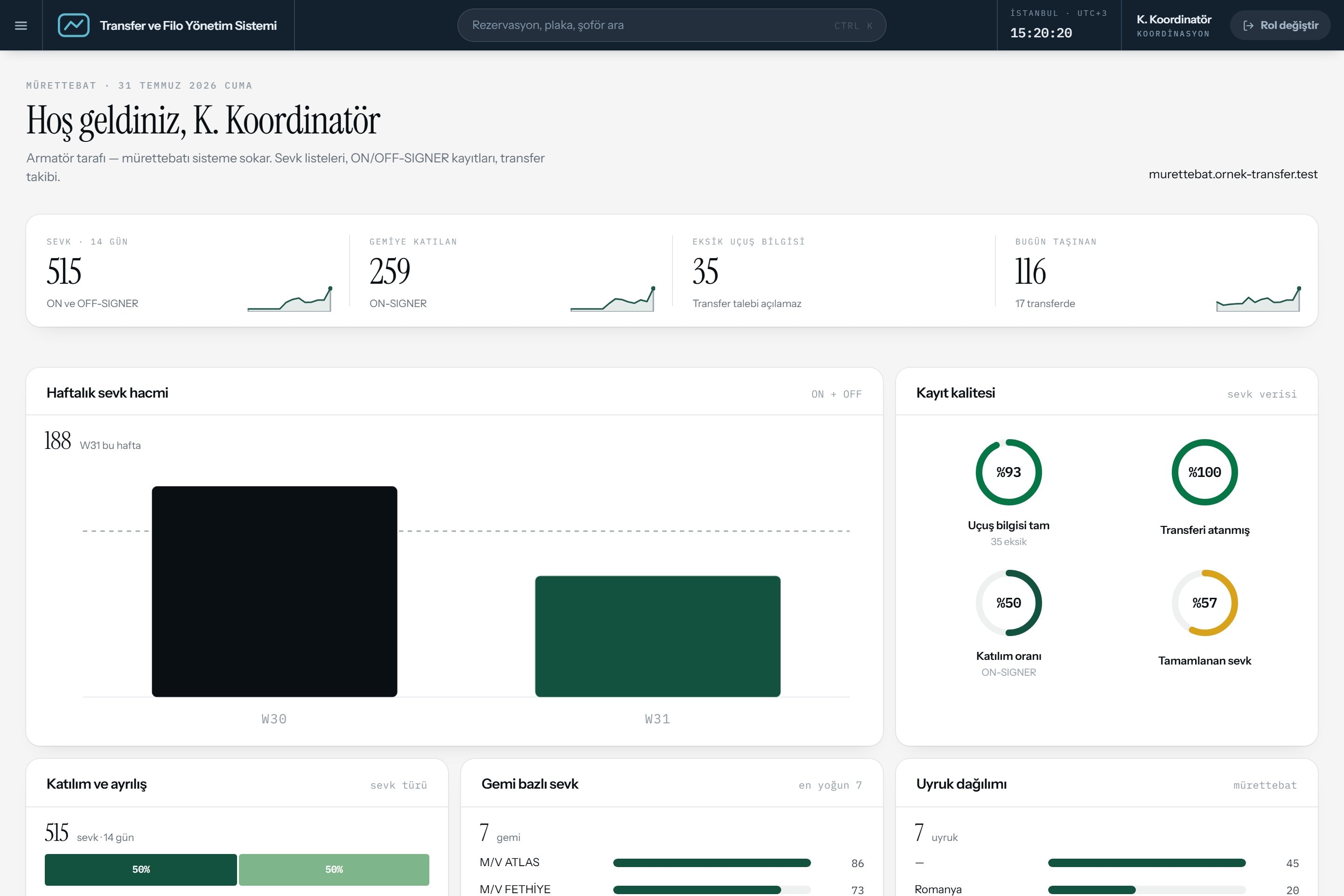Viewport: 1344px width, 896px height.
Task: Click the M/V FETHİYE ship row
Action: [x=672, y=889]
